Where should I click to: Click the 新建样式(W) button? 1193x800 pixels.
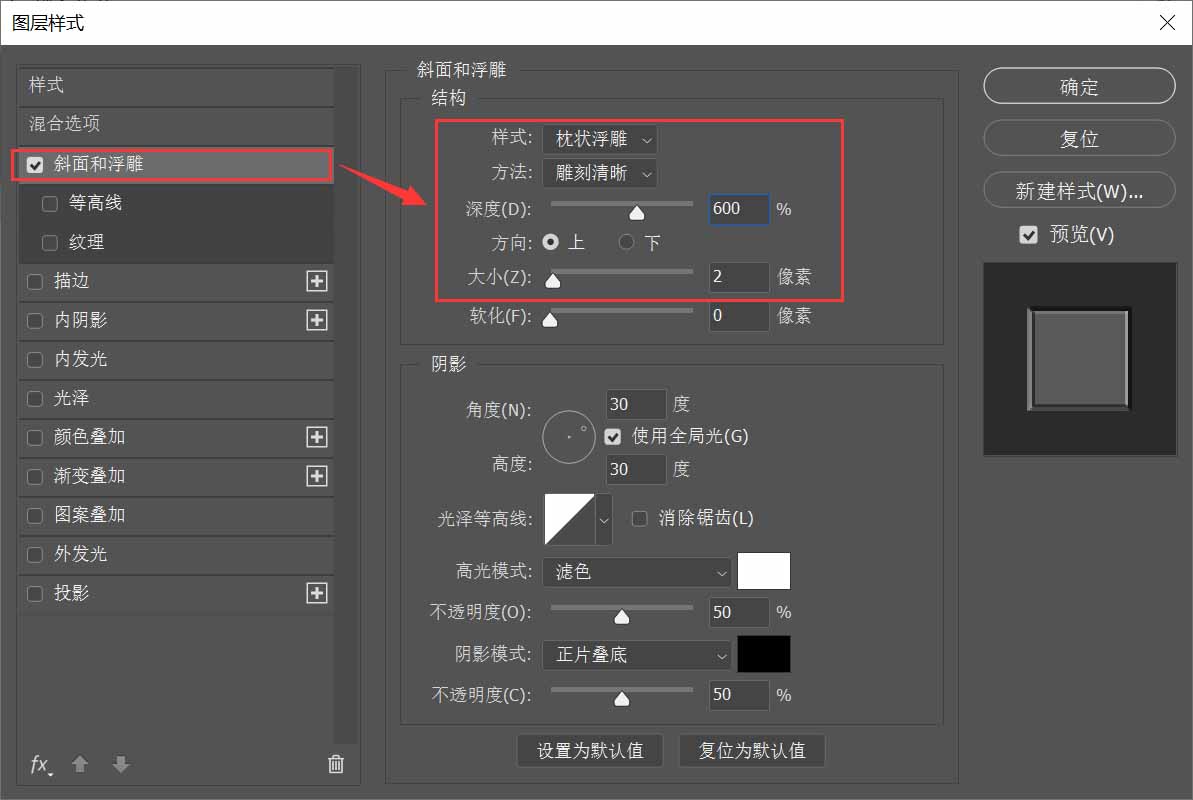[1079, 190]
